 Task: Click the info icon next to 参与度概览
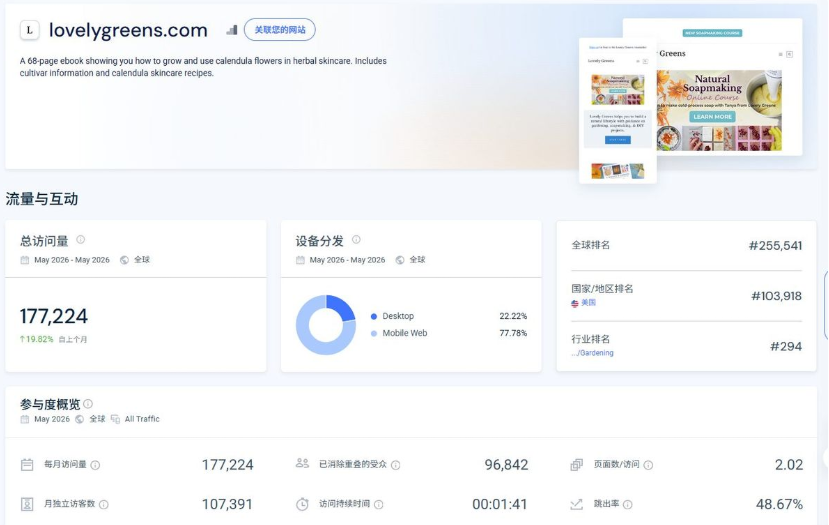[88, 404]
